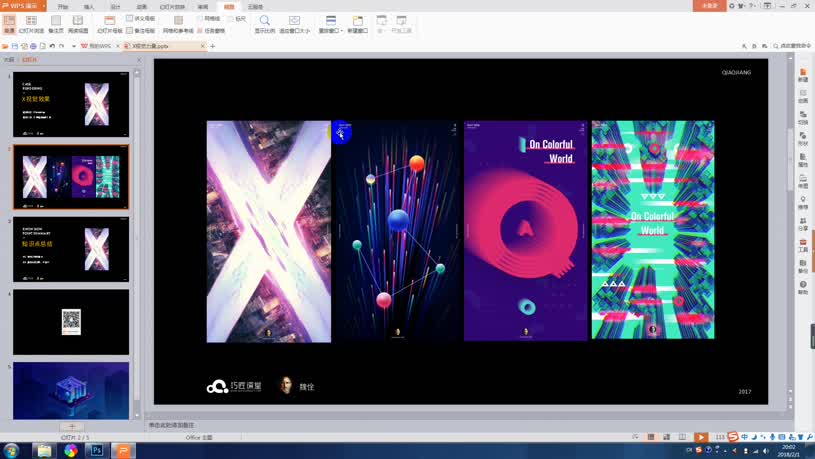
Task: Open the Review ribbon tab
Action: (x=203, y=7)
